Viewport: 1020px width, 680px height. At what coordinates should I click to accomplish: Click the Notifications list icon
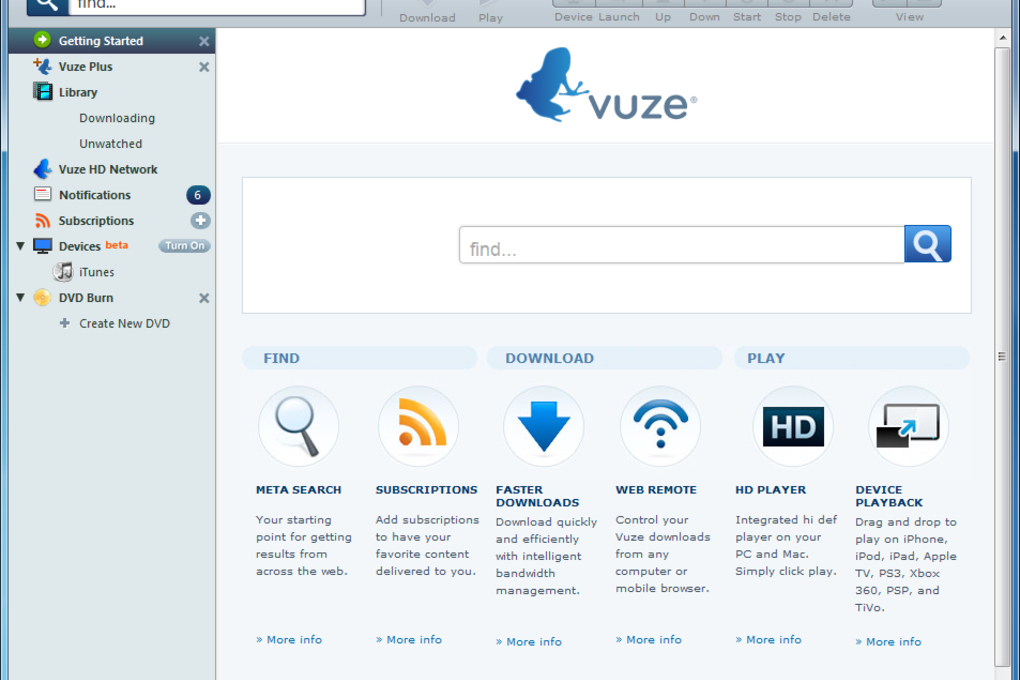pyautogui.click(x=42, y=194)
